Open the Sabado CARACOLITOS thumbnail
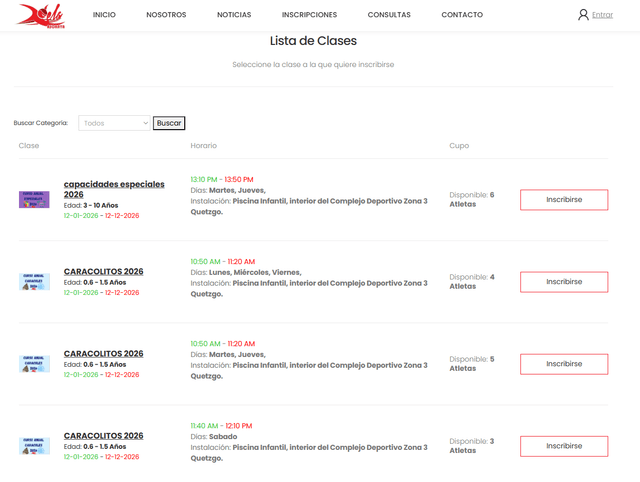Screen dimensions: 640x482 click(x=34, y=446)
